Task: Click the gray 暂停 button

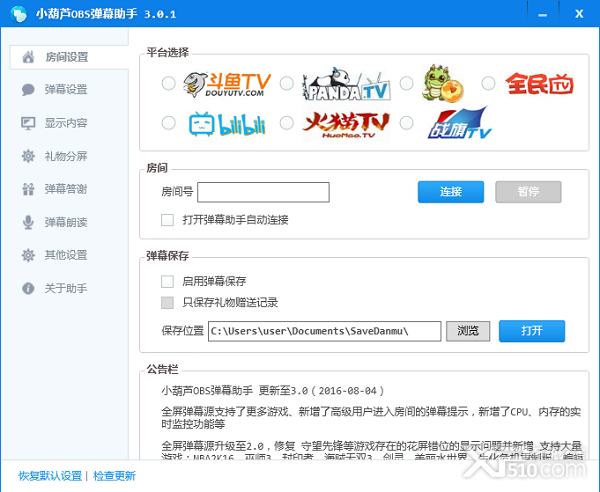Action: point(528,192)
